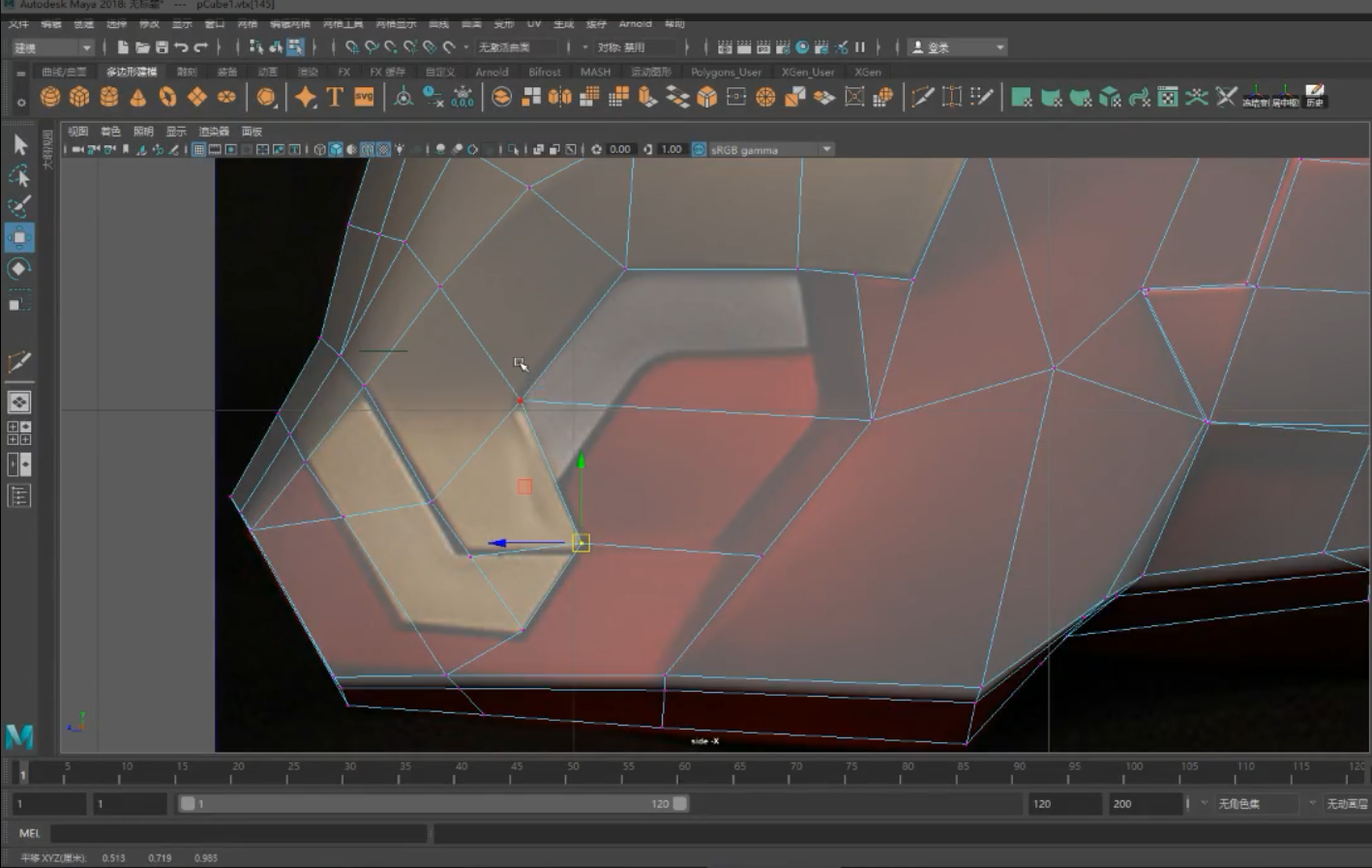The width and height of the screenshot is (1372, 868).
Task: Click the pause render icon
Action: coord(859,46)
